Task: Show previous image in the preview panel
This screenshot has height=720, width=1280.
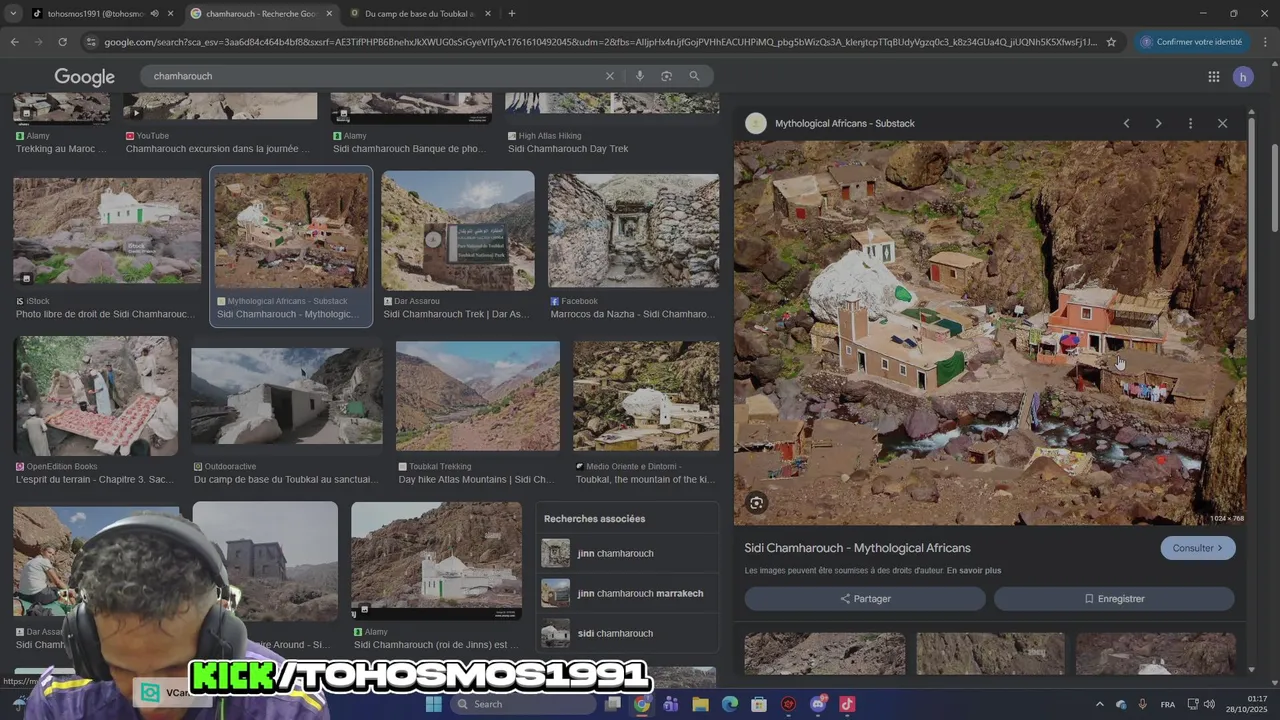Action: click(x=1126, y=123)
